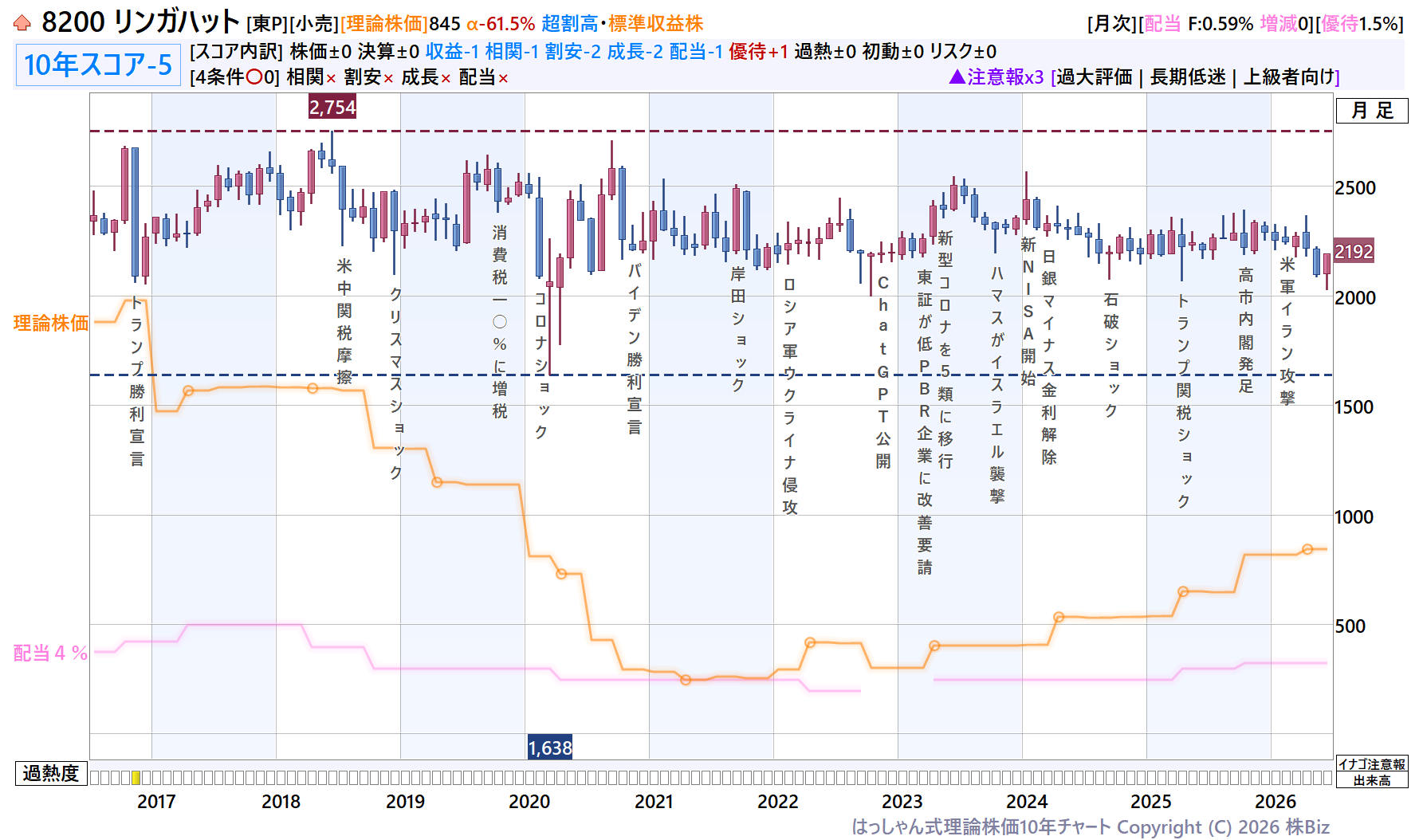Viewport: 1419px width, 840px height.
Task: Select the 高市内閣発足 event marker
Action: click(x=1246, y=331)
